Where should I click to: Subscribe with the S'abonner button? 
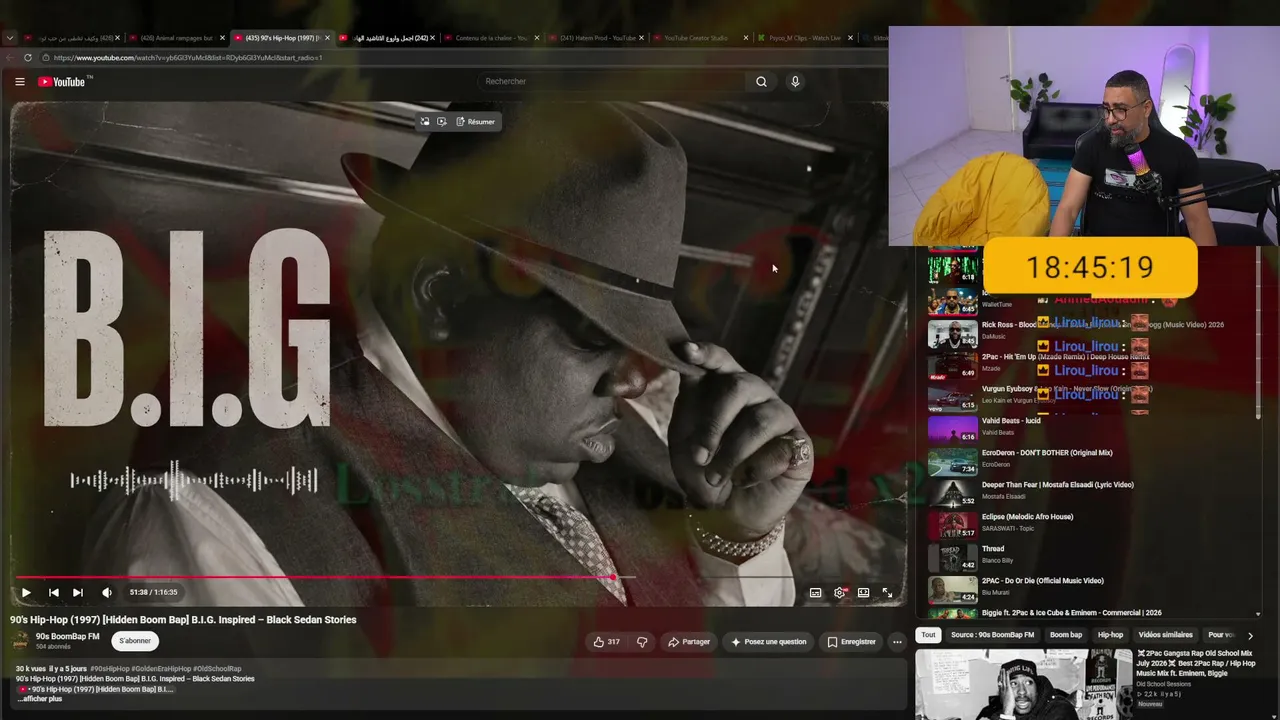click(135, 641)
